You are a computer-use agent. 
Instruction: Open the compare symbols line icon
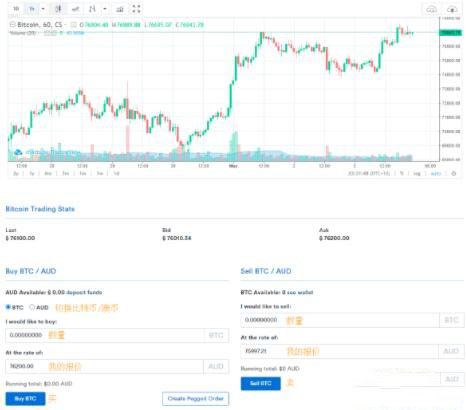[75, 9]
